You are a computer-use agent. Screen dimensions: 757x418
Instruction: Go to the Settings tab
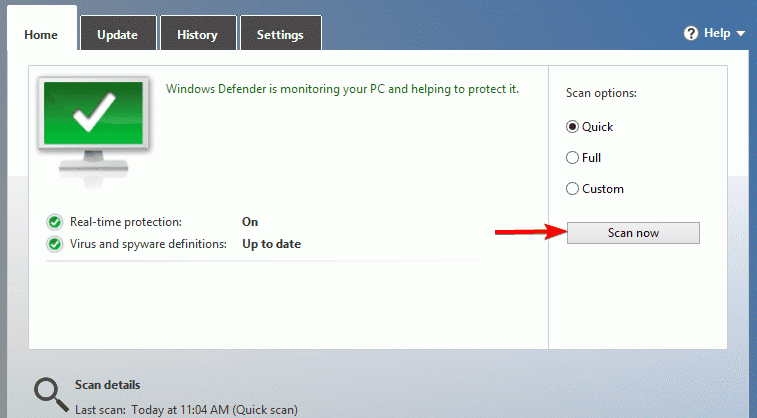pyautogui.click(x=280, y=35)
